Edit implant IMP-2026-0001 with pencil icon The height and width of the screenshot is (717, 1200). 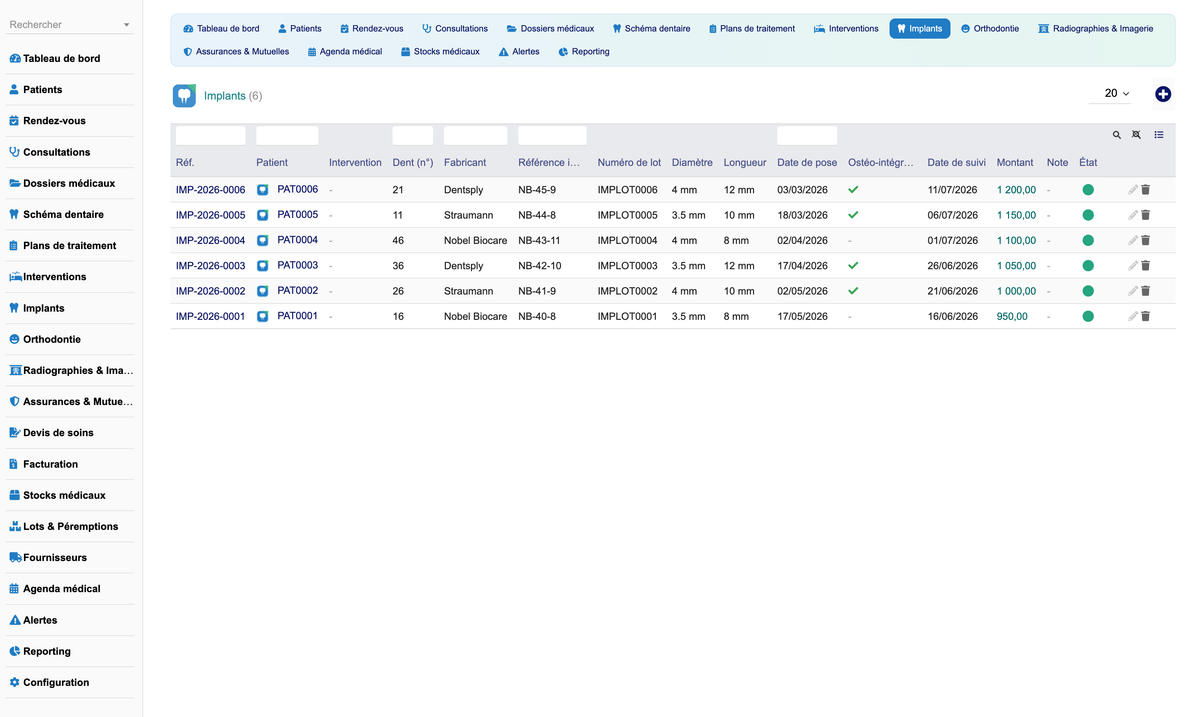[x=1133, y=316]
